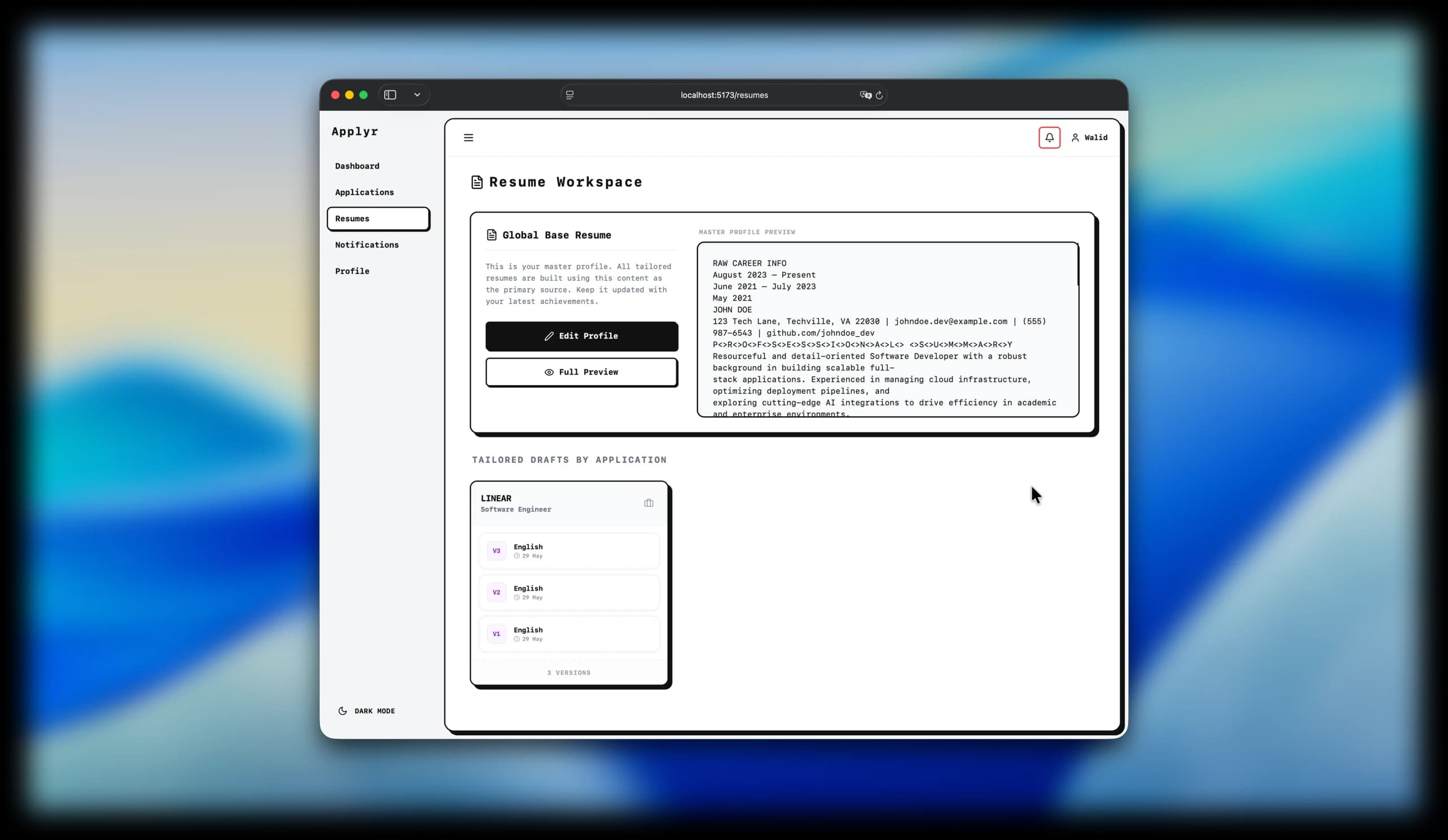1448x840 pixels.
Task: Click the Edit Profile button
Action: pyautogui.click(x=581, y=336)
